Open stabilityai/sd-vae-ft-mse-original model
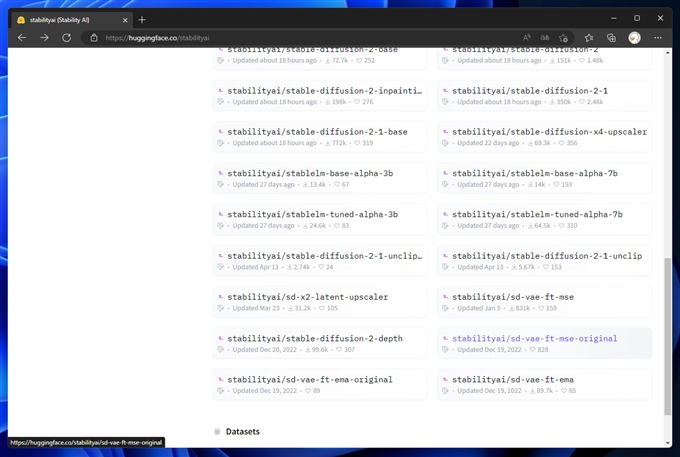The width and height of the screenshot is (680, 457). coord(544,343)
